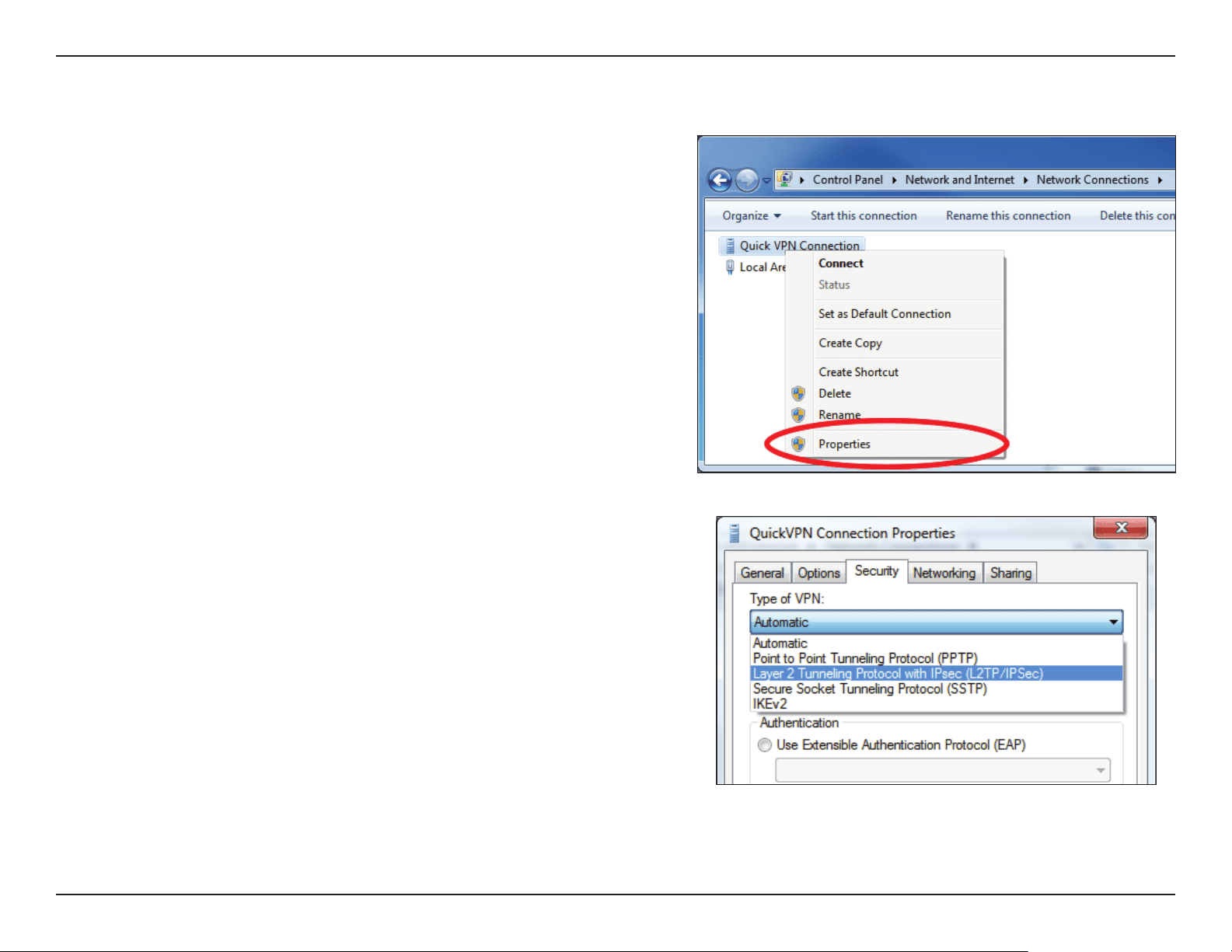Click the back arrow navigation button
The height and width of the screenshot is (952, 1232).
click(721, 180)
